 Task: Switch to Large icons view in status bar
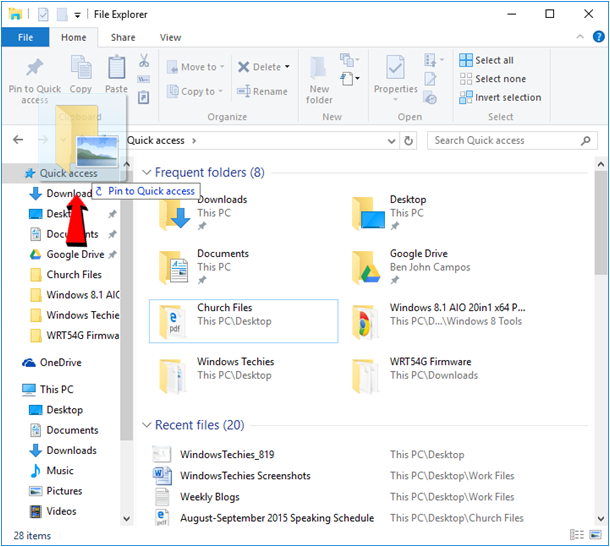pos(595,535)
